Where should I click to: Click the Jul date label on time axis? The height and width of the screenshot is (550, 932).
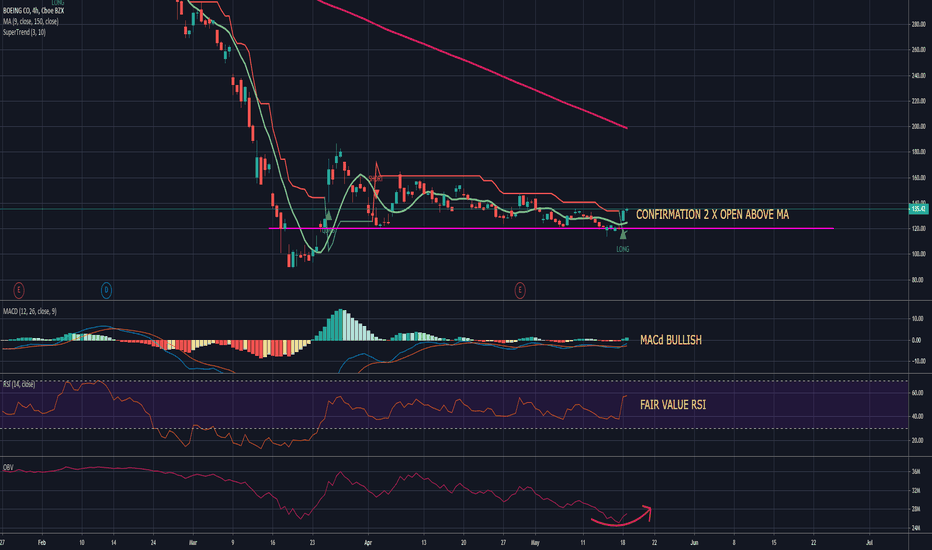[869, 543]
